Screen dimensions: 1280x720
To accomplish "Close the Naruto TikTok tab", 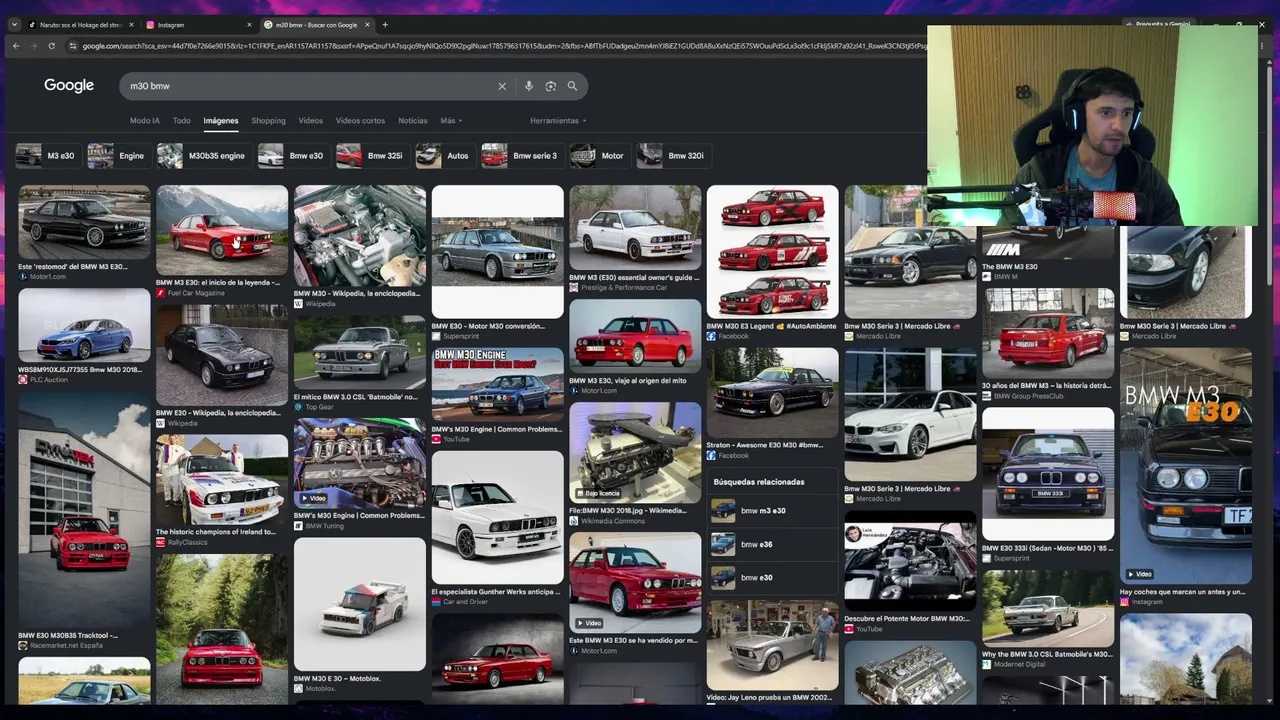I will coord(131,25).
